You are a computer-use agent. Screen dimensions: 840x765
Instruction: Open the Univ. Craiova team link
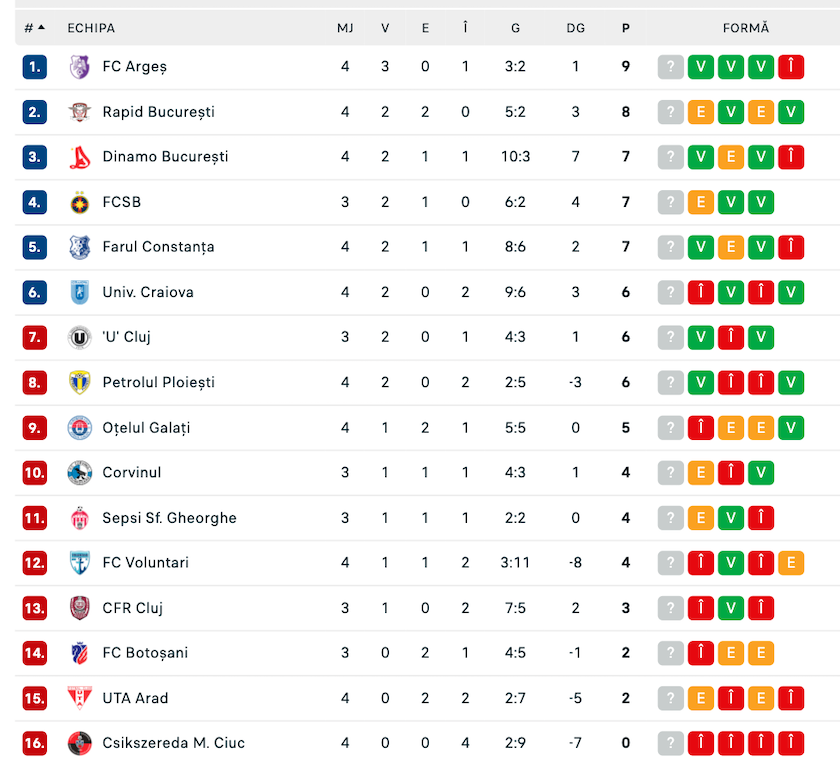(x=148, y=292)
